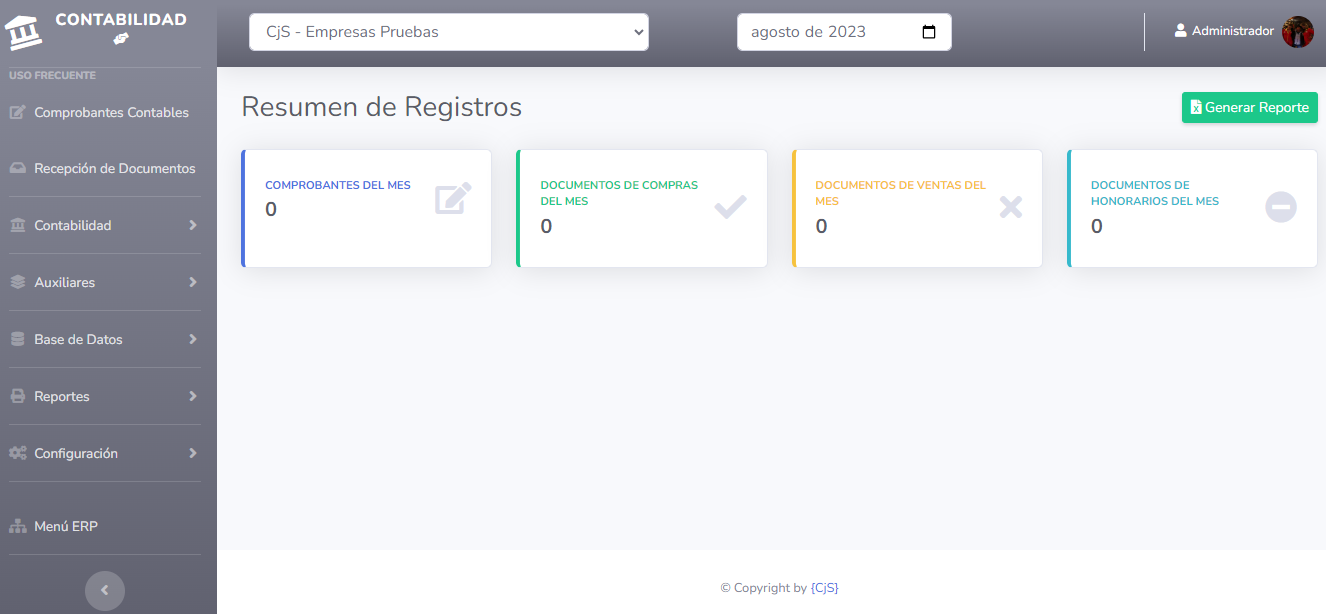
Task: Open the Reportes sidebar menu
Action: (62, 397)
